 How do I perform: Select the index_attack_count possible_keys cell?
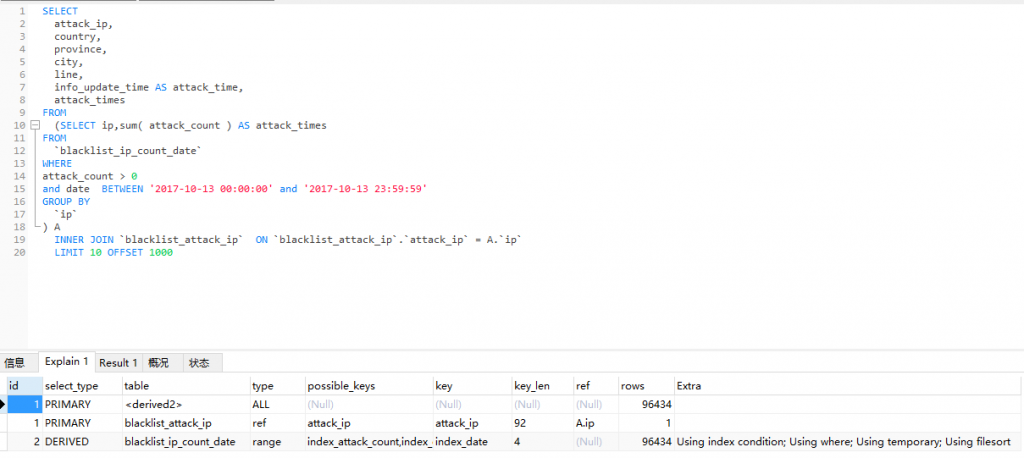[x=369, y=442]
